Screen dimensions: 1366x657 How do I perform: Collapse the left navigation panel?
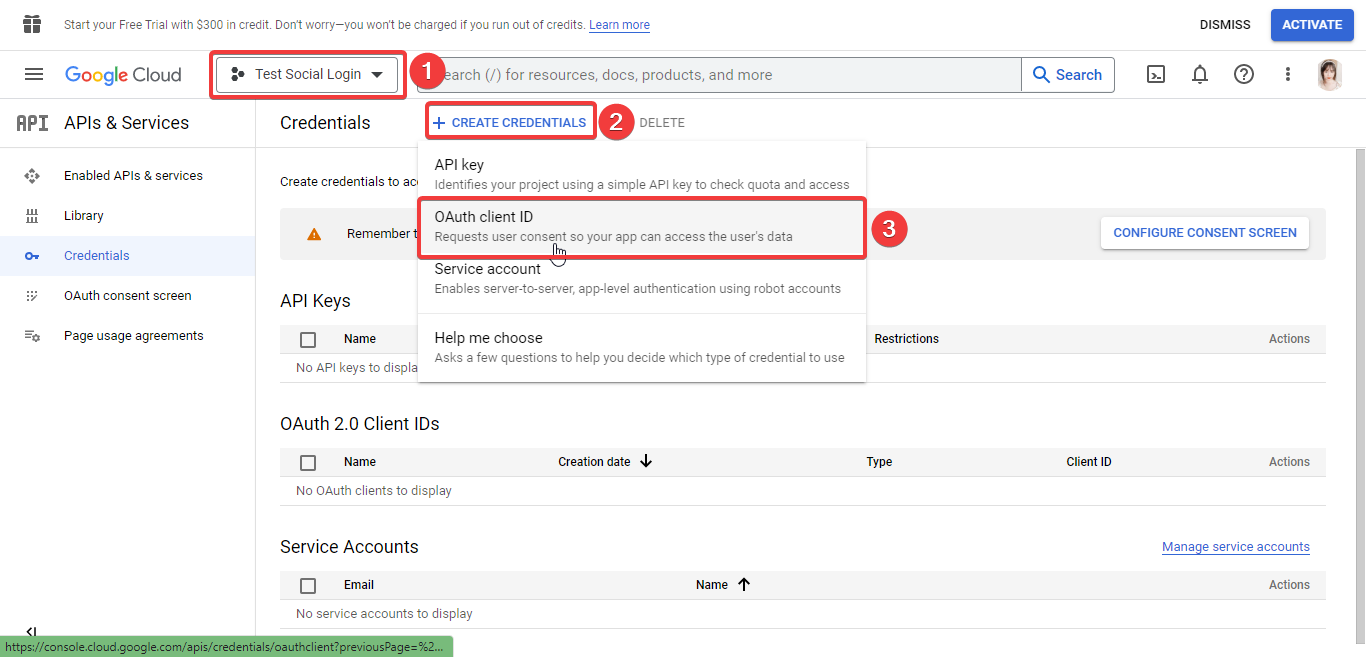(x=32, y=632)
